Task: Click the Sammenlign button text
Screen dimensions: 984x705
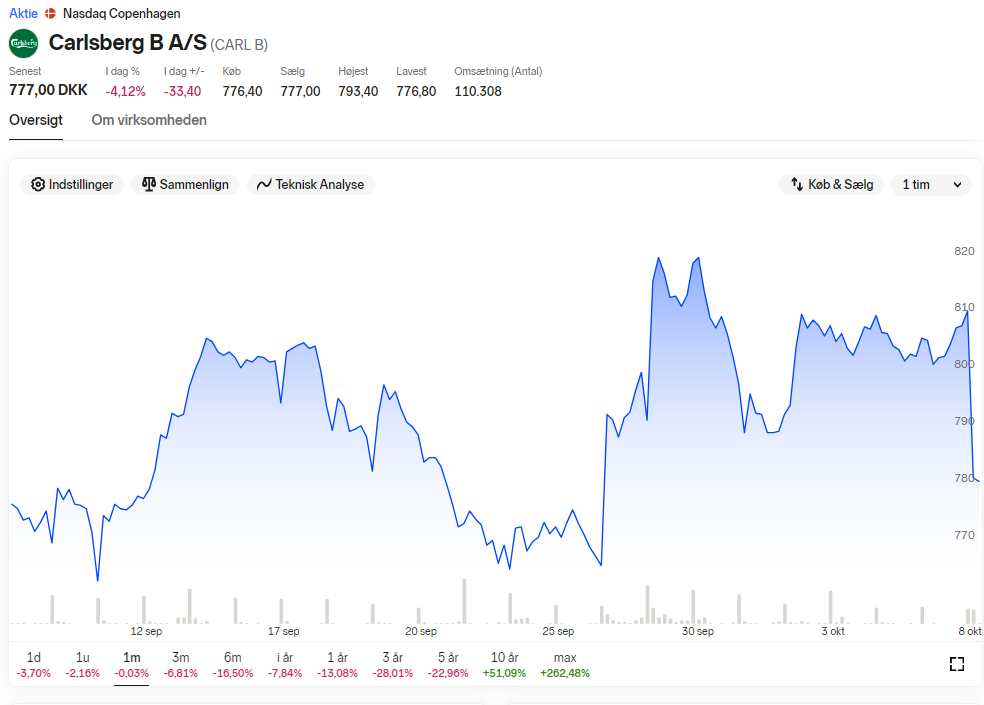Action: (x=194, y=185)
